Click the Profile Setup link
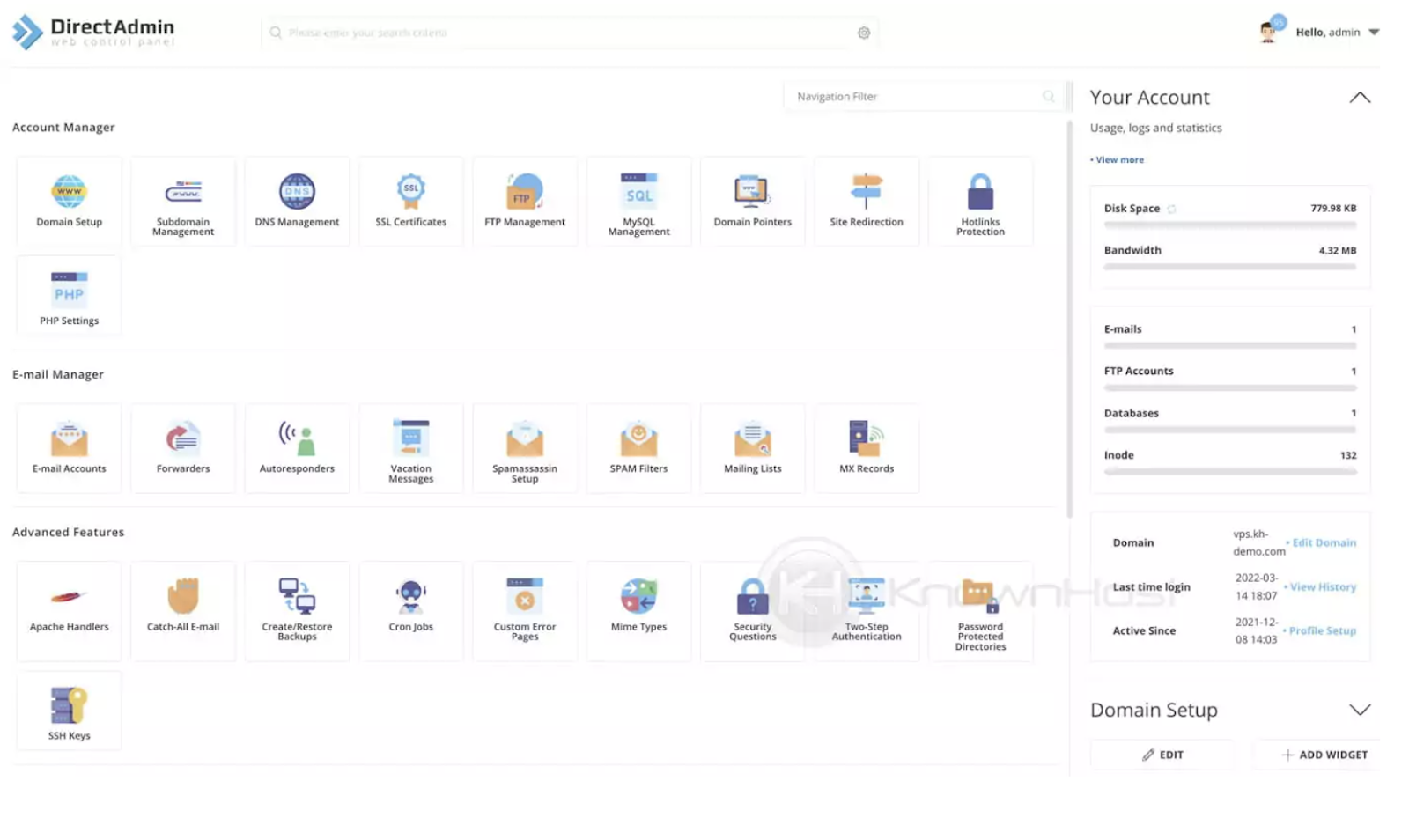This screenshot has height=840, width=1409. 1321,630
